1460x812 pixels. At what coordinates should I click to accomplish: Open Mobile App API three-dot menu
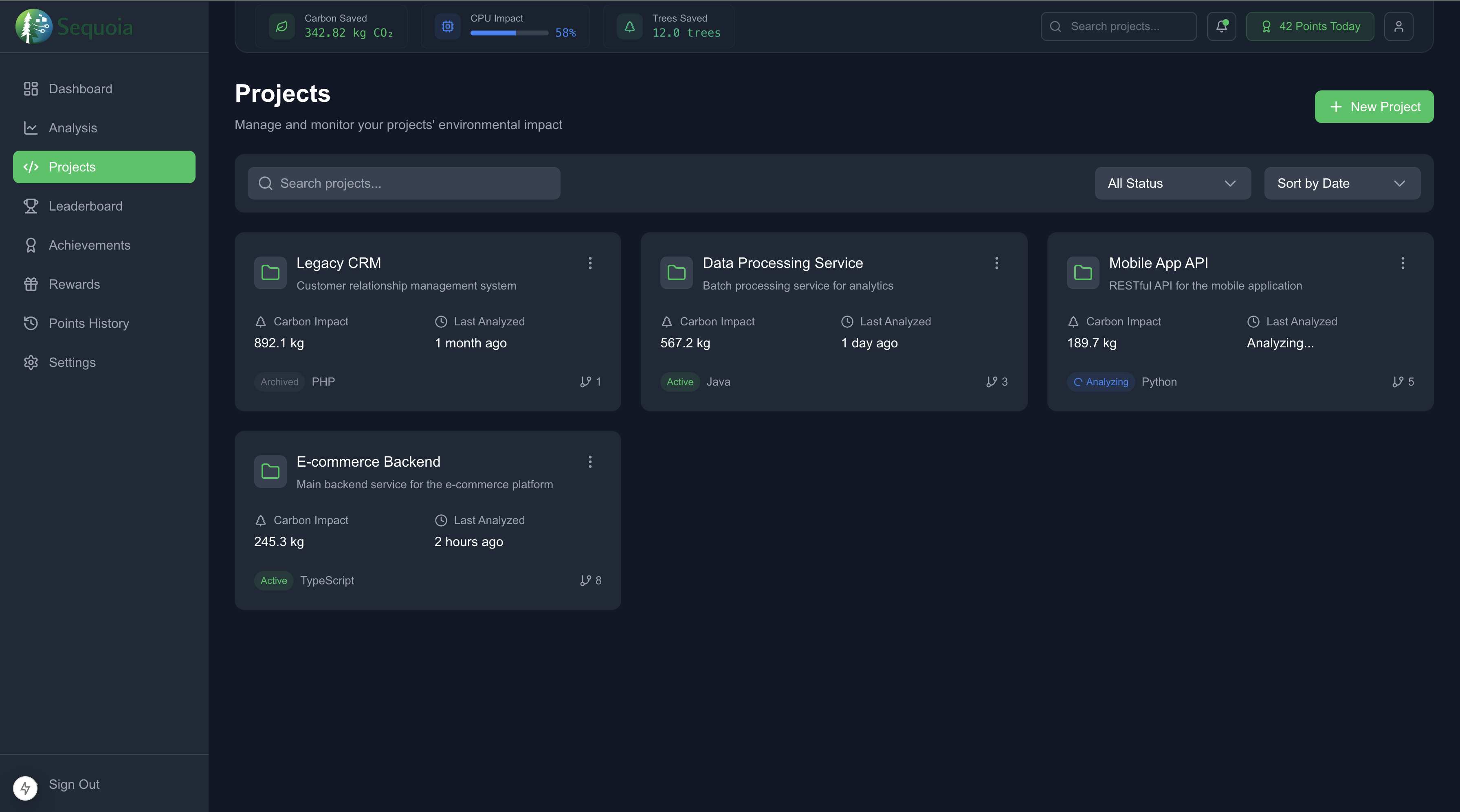pyautogui.click(x=1402, y=263)
